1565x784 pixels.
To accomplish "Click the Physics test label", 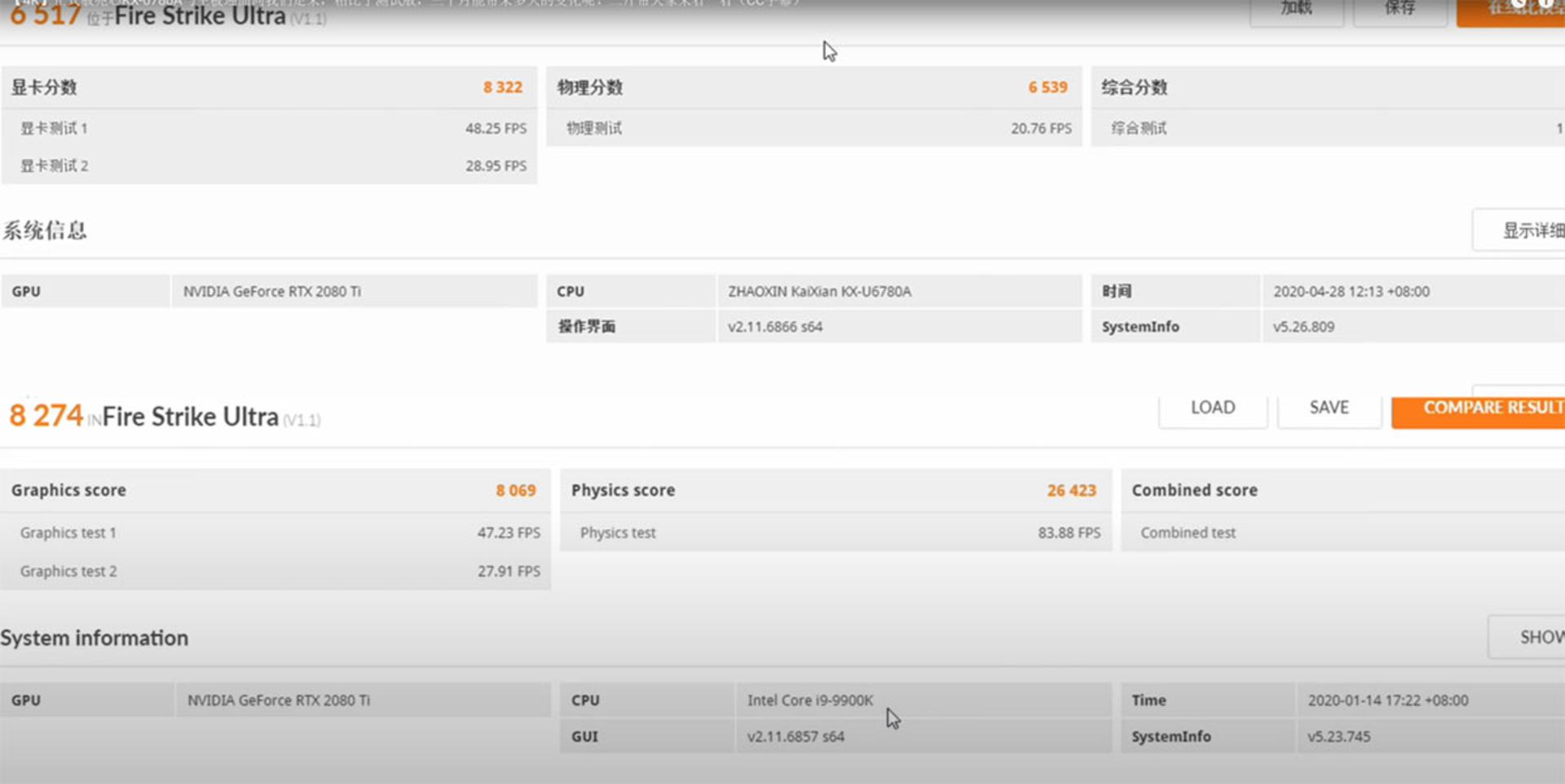I will pyautogui.click(x=618, y=532).
